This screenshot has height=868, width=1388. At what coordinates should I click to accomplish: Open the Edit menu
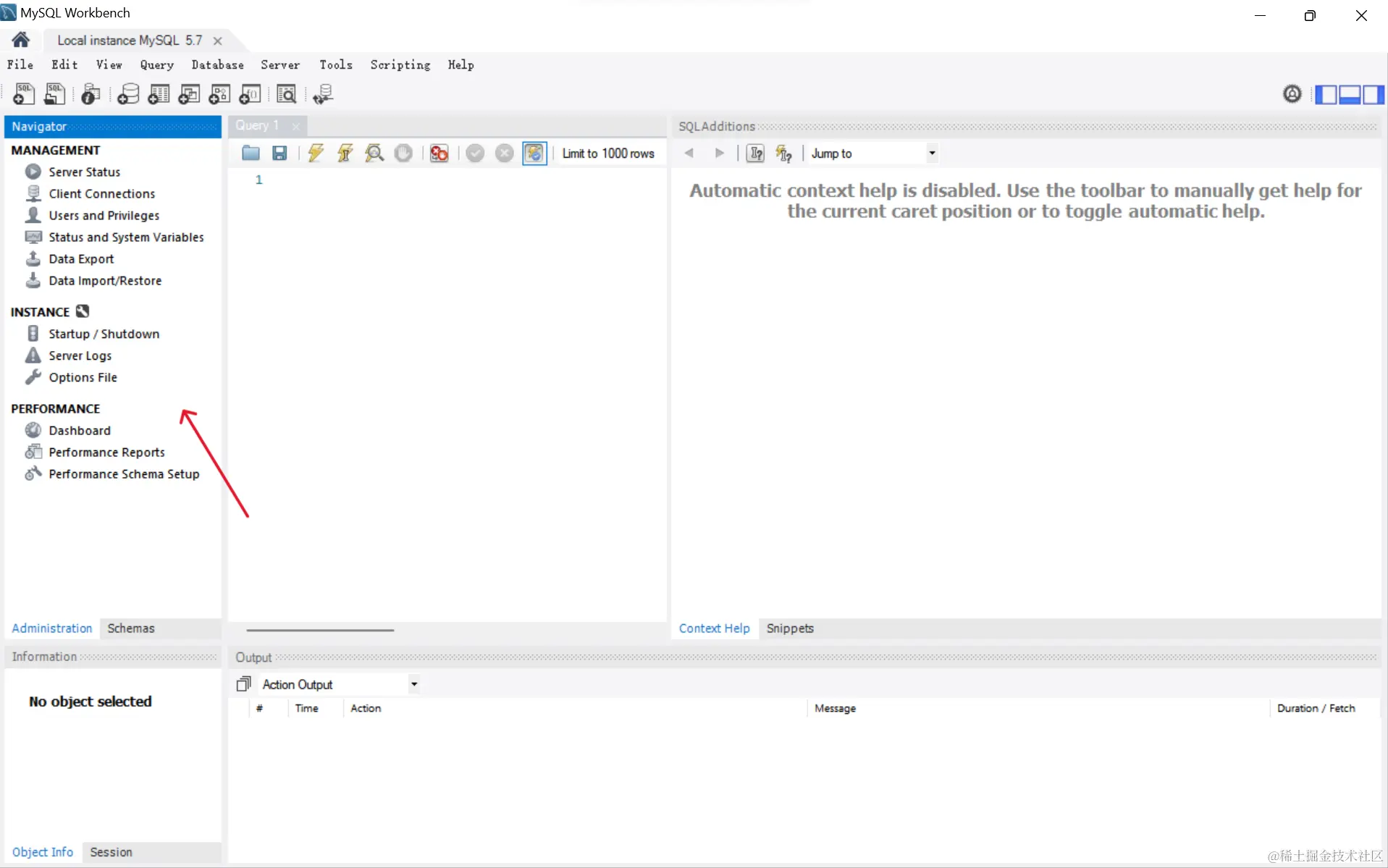64,64
